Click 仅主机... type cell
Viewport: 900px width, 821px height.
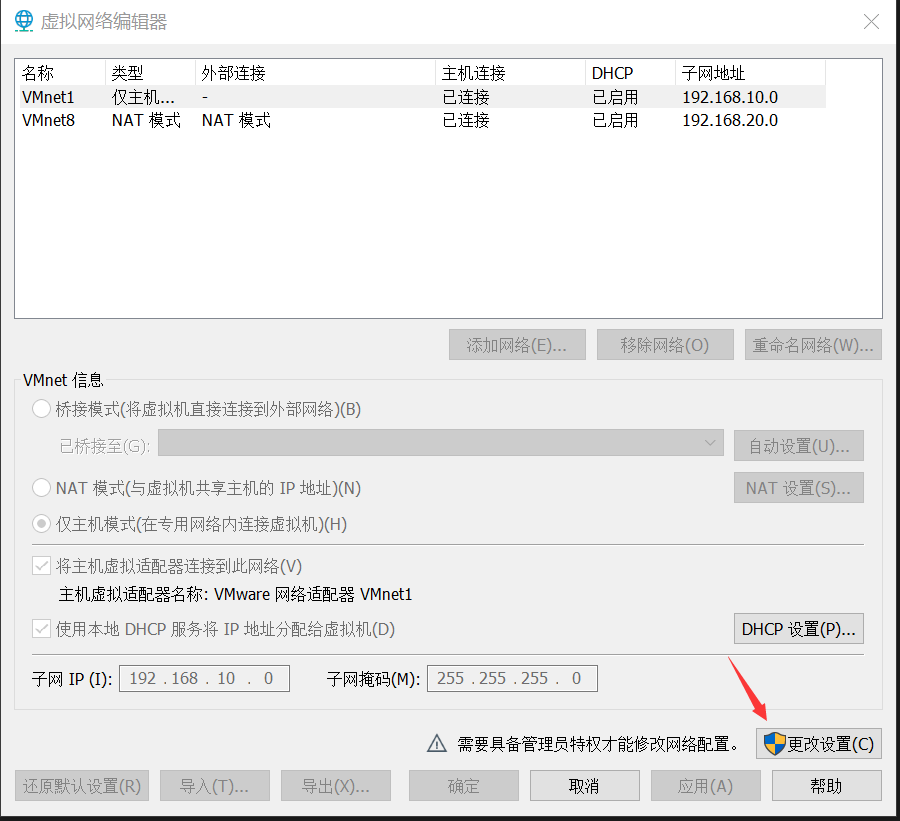click(143, 97)
